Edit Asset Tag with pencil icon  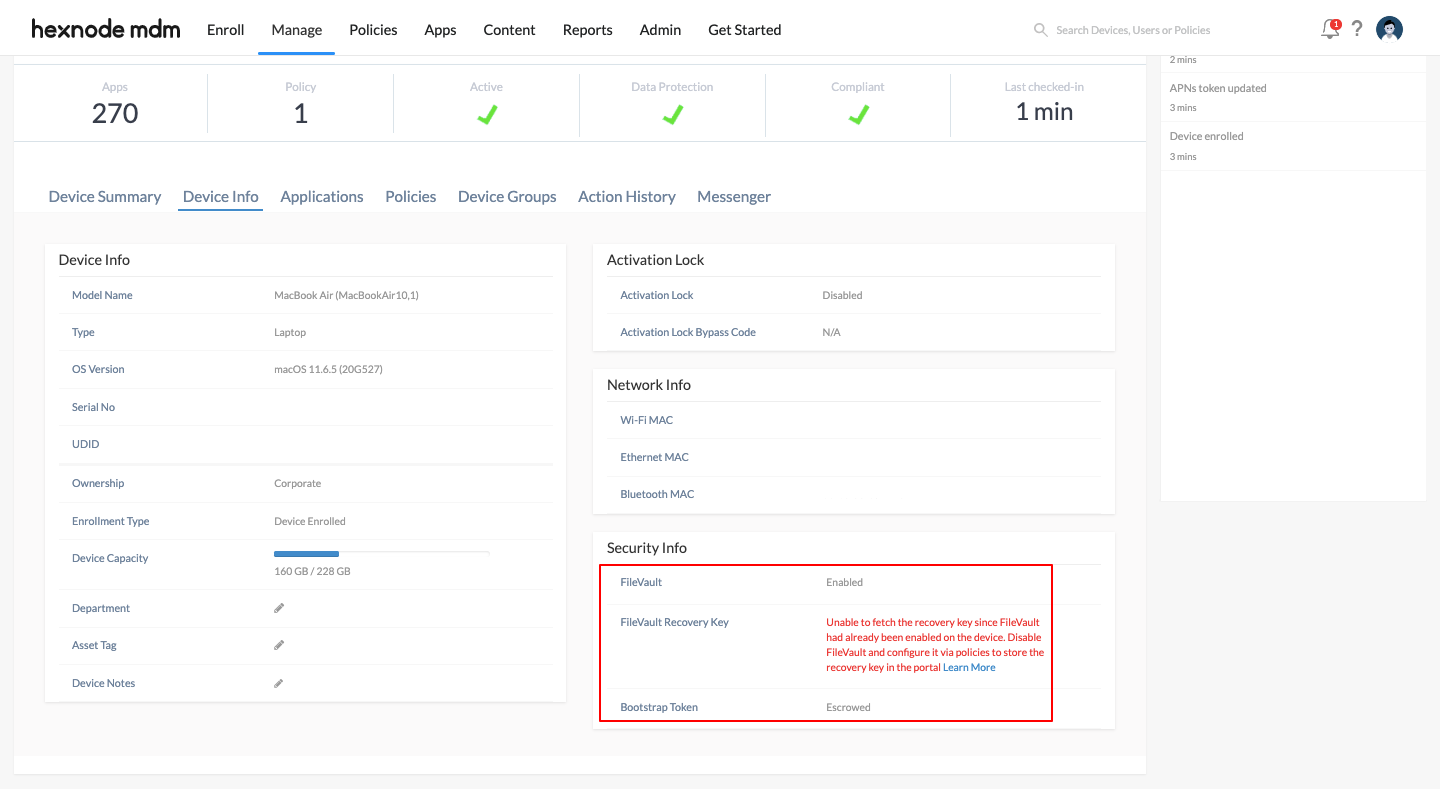click(x=279, y=645)
